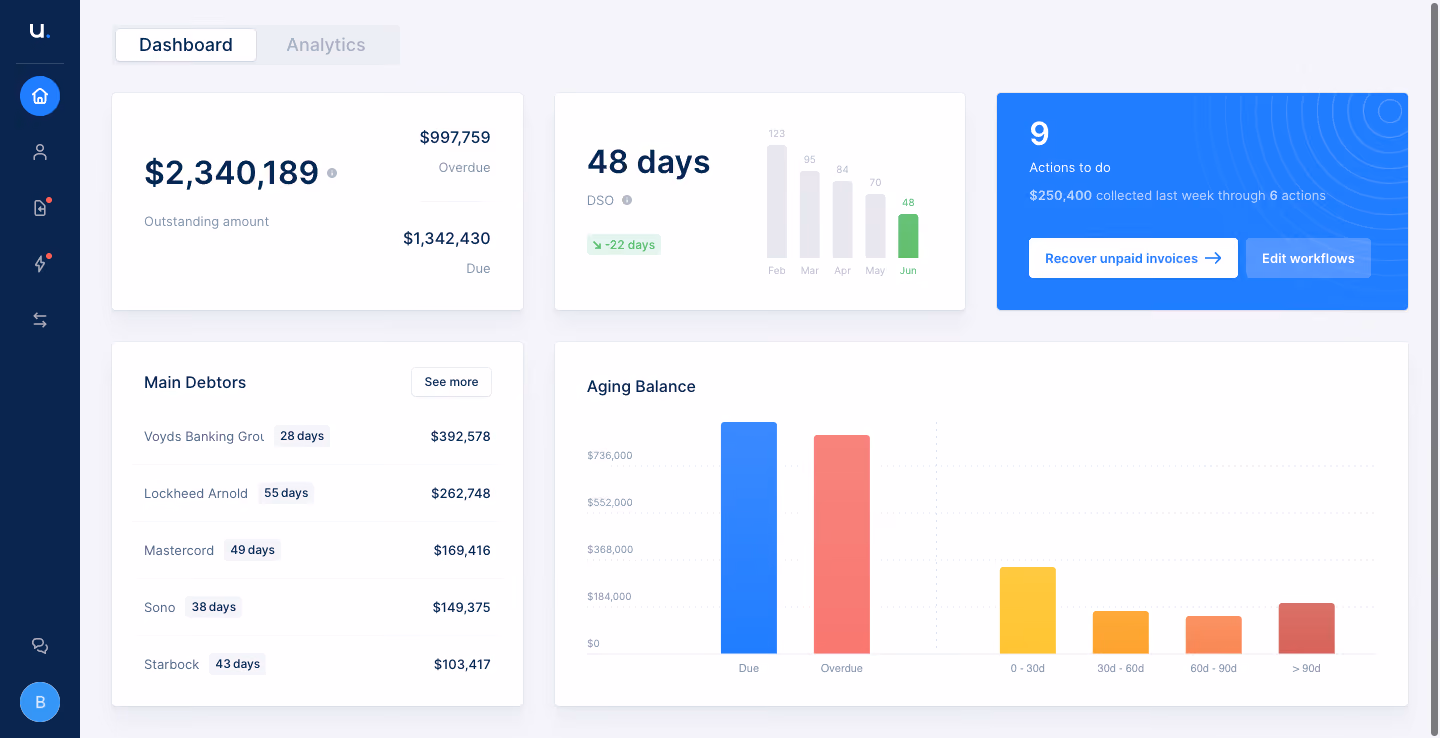Click the 9 actions to do count
This screenshot has height=738, width=1440.
pos(1039,134)
